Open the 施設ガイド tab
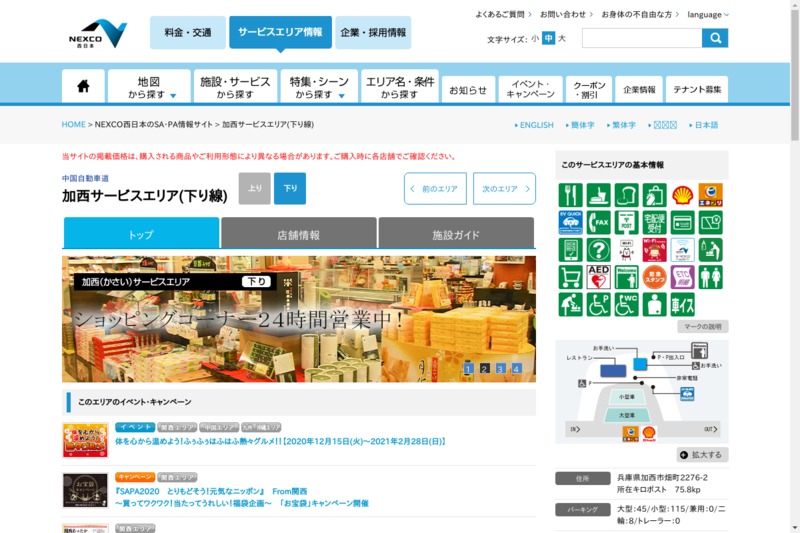The width and height of the screenshot is (800, 533). (456, 235)
